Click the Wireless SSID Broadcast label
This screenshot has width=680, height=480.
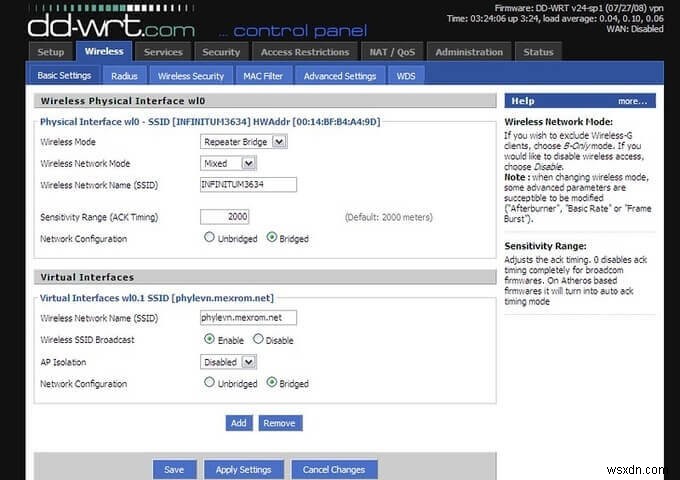[87, 340]
